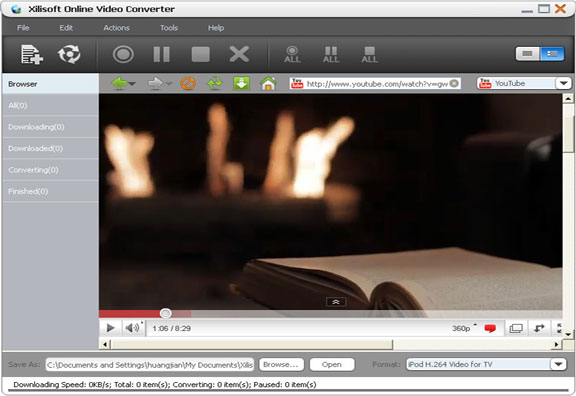Expand the player control panel chevron

tap(336, 302)
